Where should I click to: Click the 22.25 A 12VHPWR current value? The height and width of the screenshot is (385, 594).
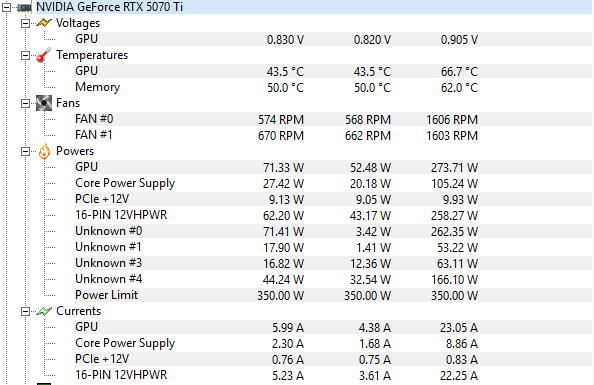[x=459, y=376]
